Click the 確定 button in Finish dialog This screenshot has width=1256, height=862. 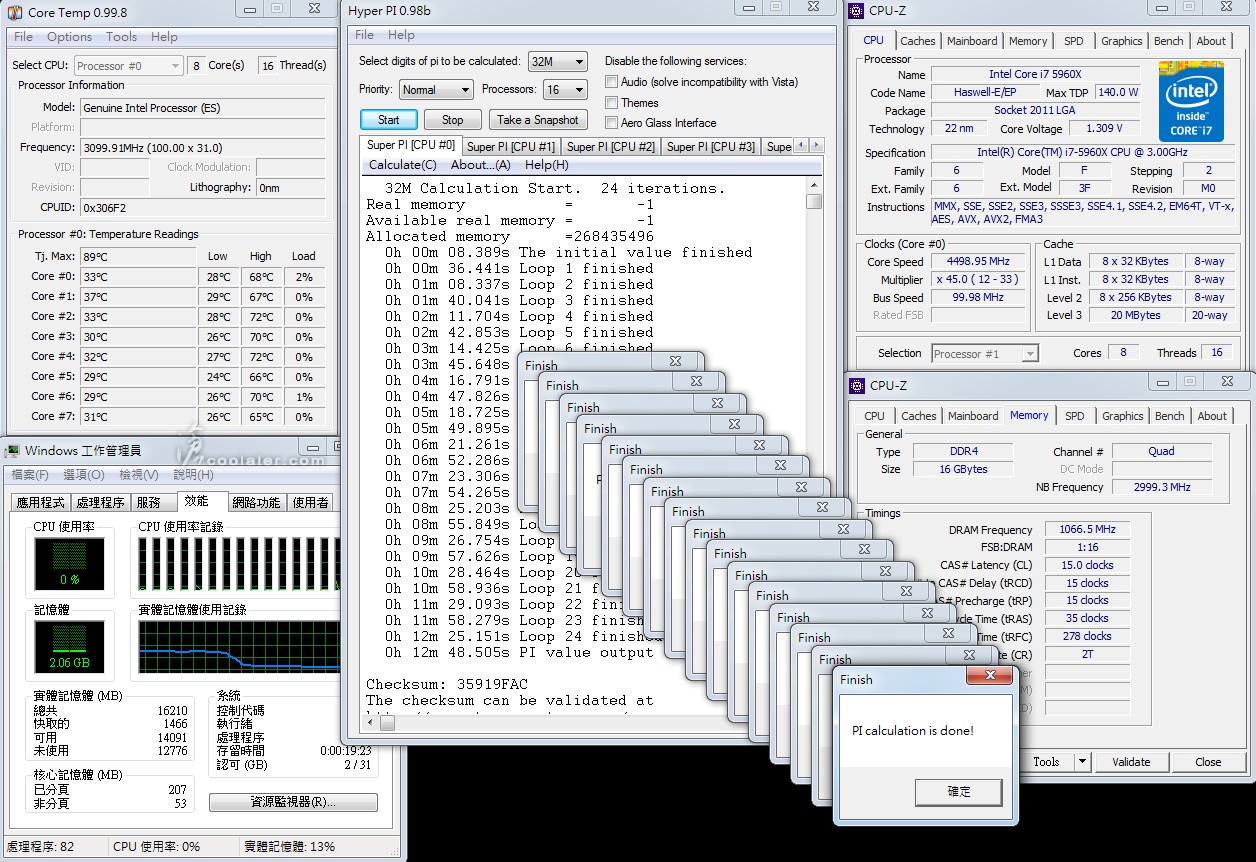pyautogui.click(x=959, y=791)
